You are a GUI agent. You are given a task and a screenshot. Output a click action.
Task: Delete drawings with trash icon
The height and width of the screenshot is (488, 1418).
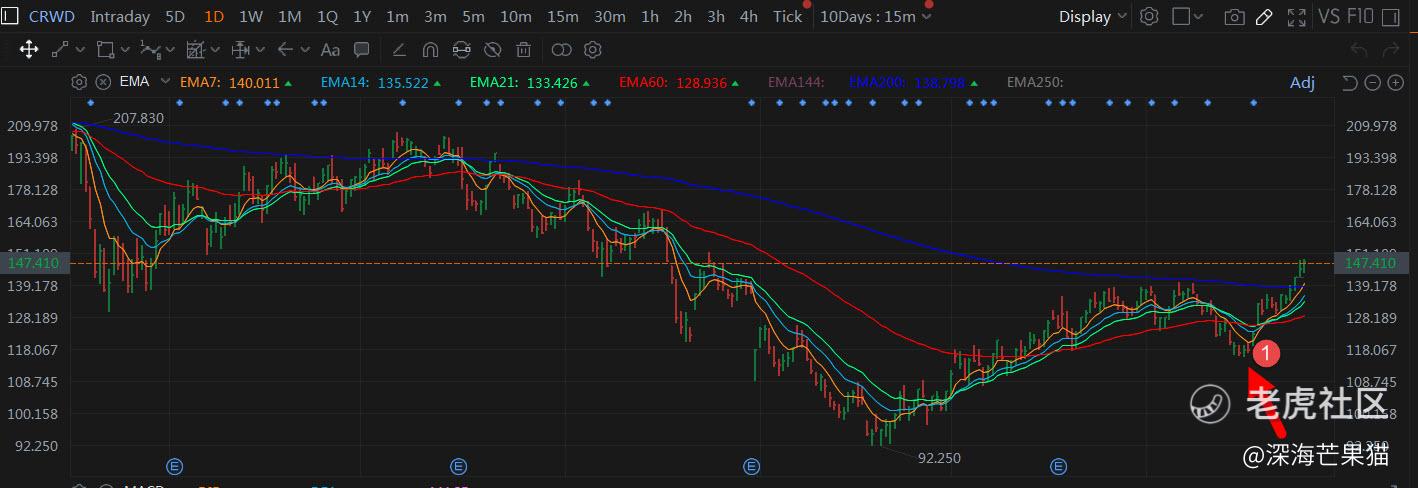pos(523,49)
